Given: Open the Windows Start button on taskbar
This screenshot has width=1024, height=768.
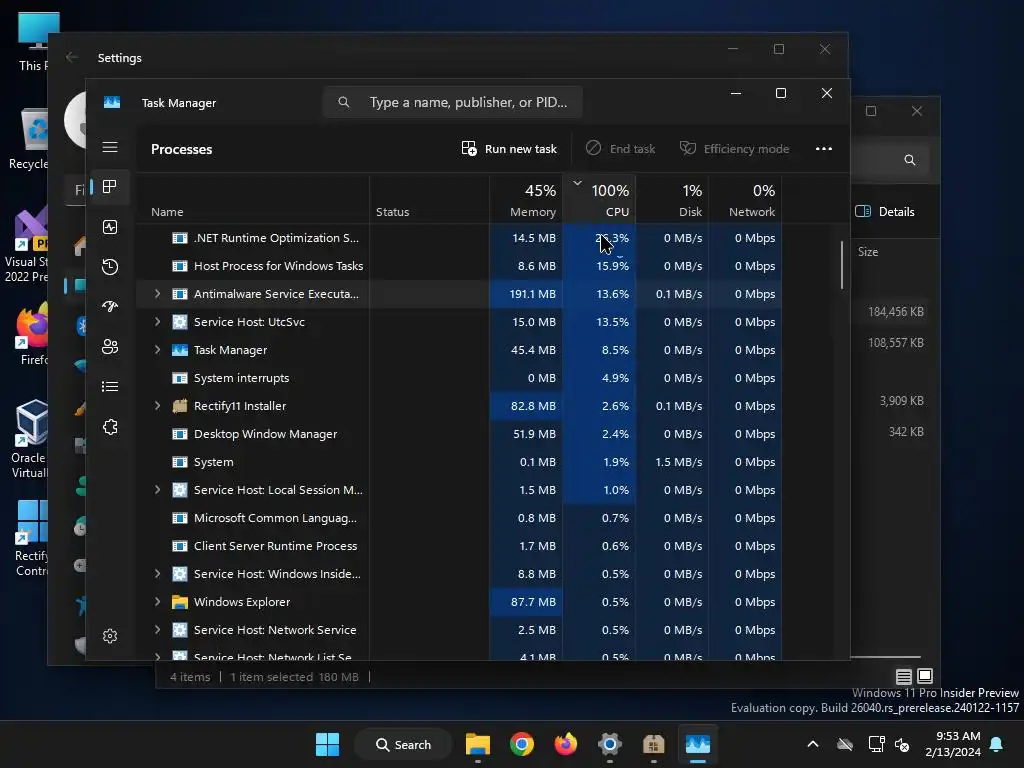Looking at the screenshot, I should click(327, 744).
